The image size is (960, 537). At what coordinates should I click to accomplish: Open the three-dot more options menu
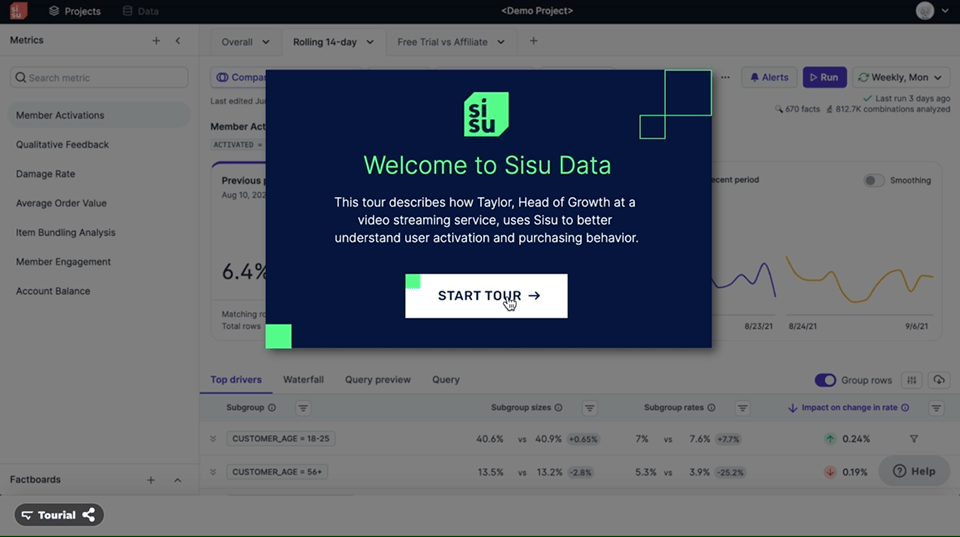click(726, 77)
